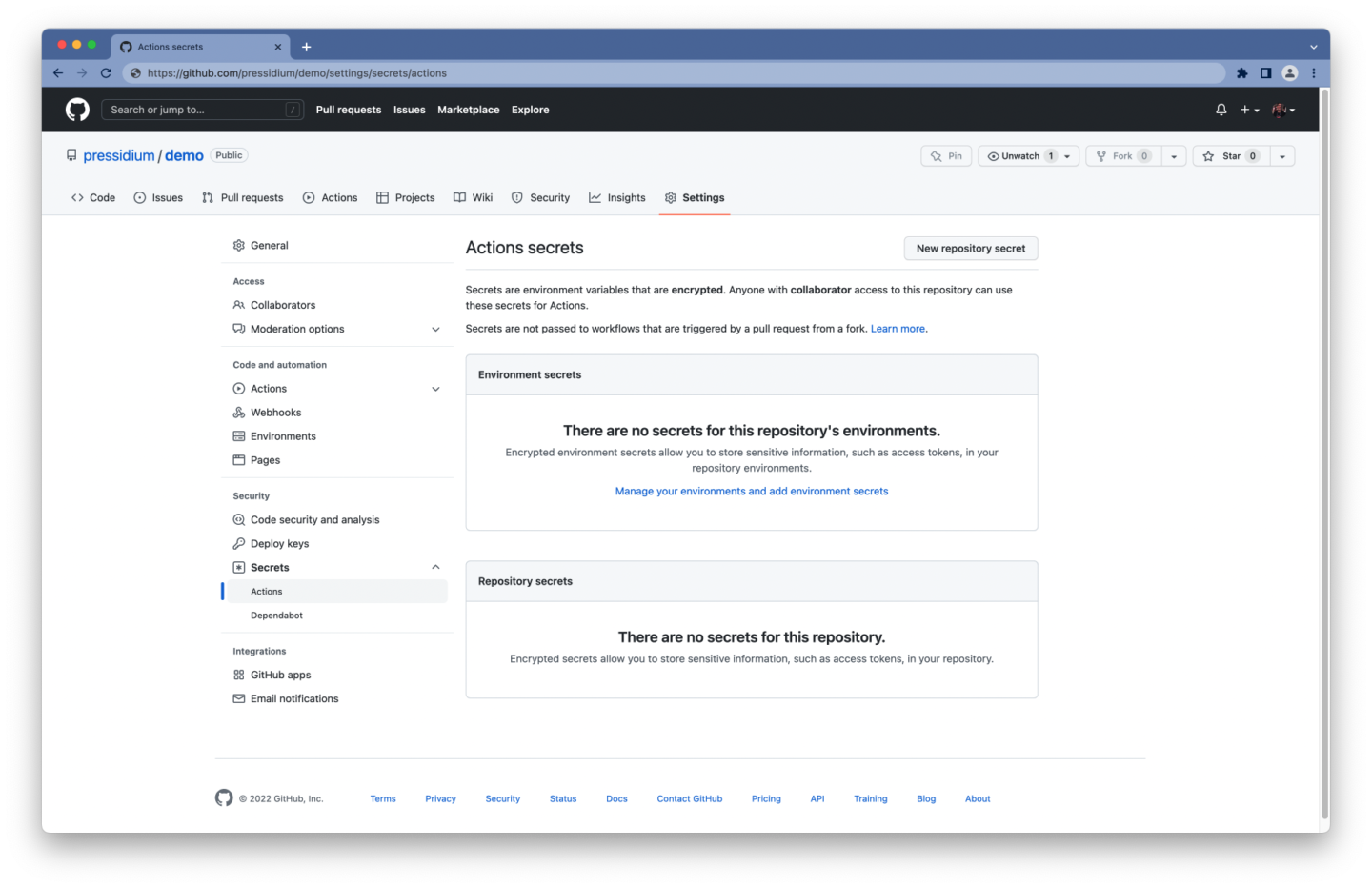1372x888 pixels.
Task: Switch to the repository Issues tab
Action: pos(158,198)
